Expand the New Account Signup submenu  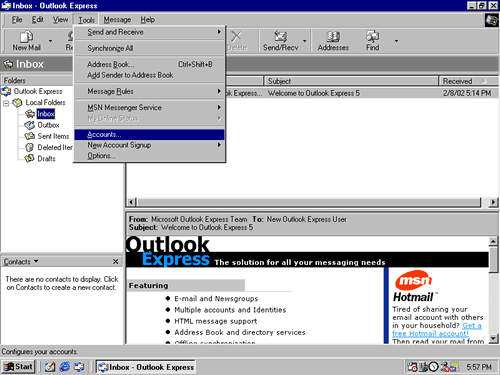[x=150, y=145]
